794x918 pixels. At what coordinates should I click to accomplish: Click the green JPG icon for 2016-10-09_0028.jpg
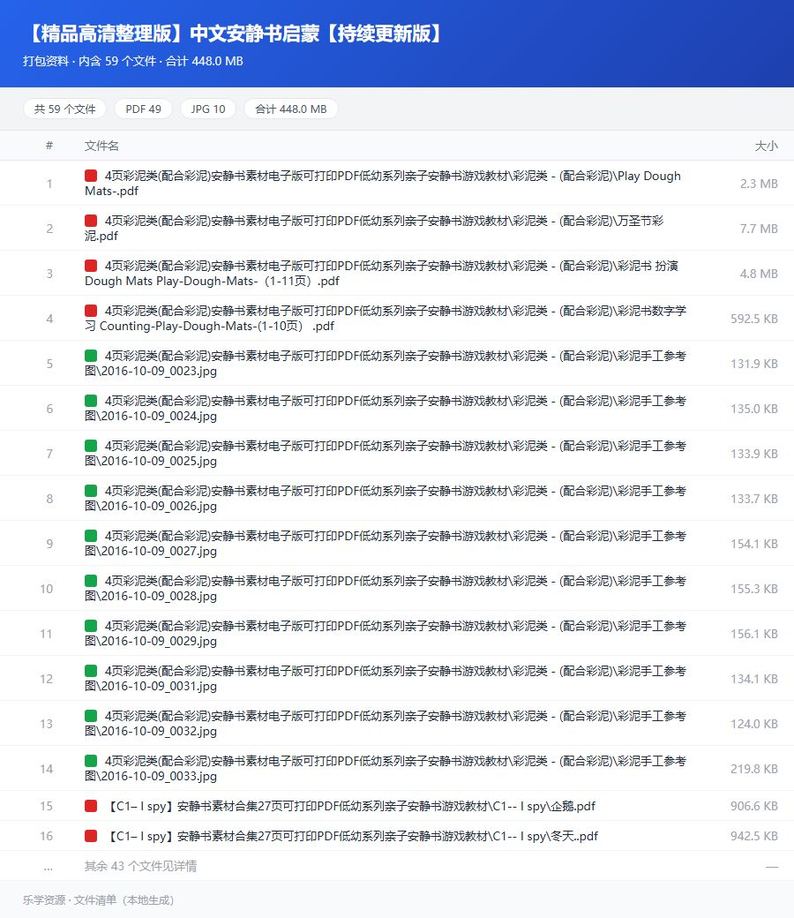91,581
